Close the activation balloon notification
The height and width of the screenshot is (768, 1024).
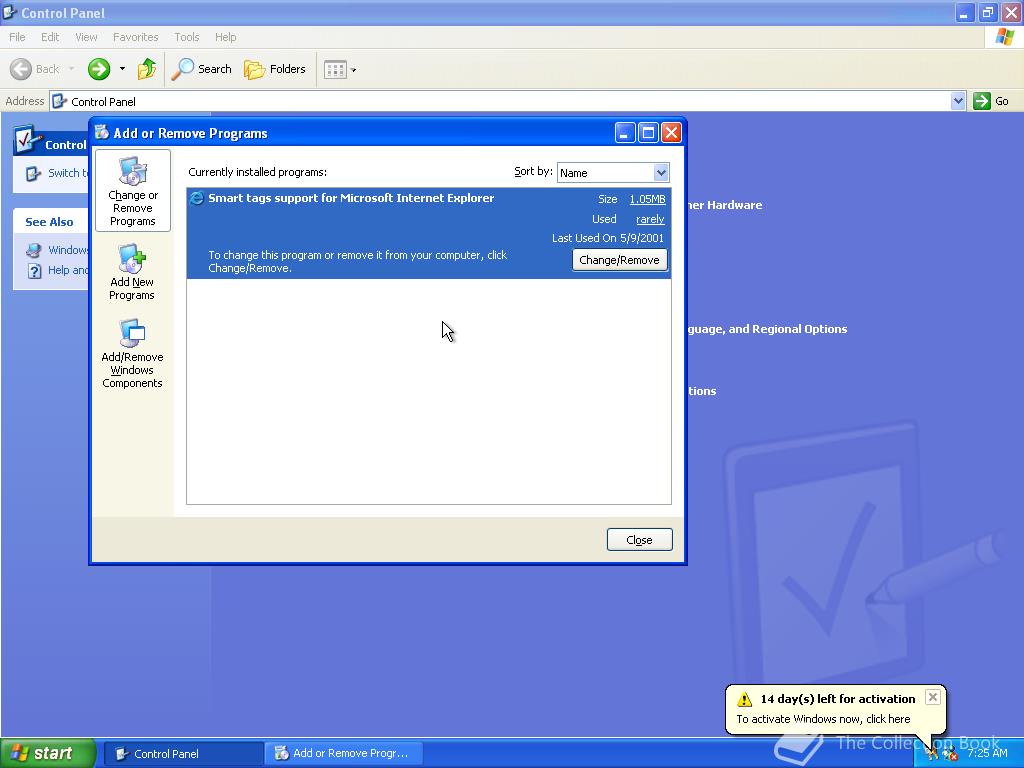[933, 697]
